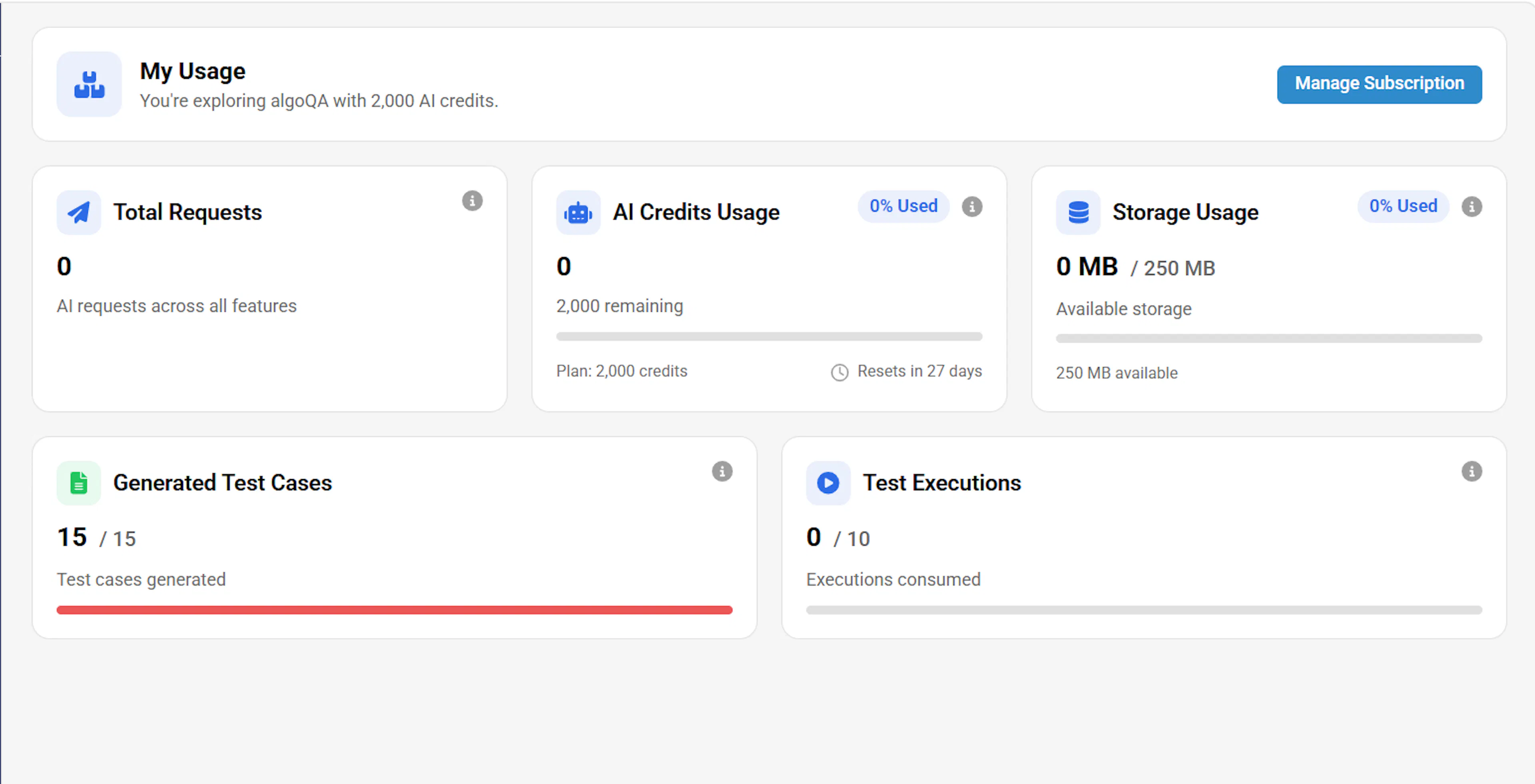Click the AI Credits robot icon
Screen dimensions: 1535x784
coord(578,212)
